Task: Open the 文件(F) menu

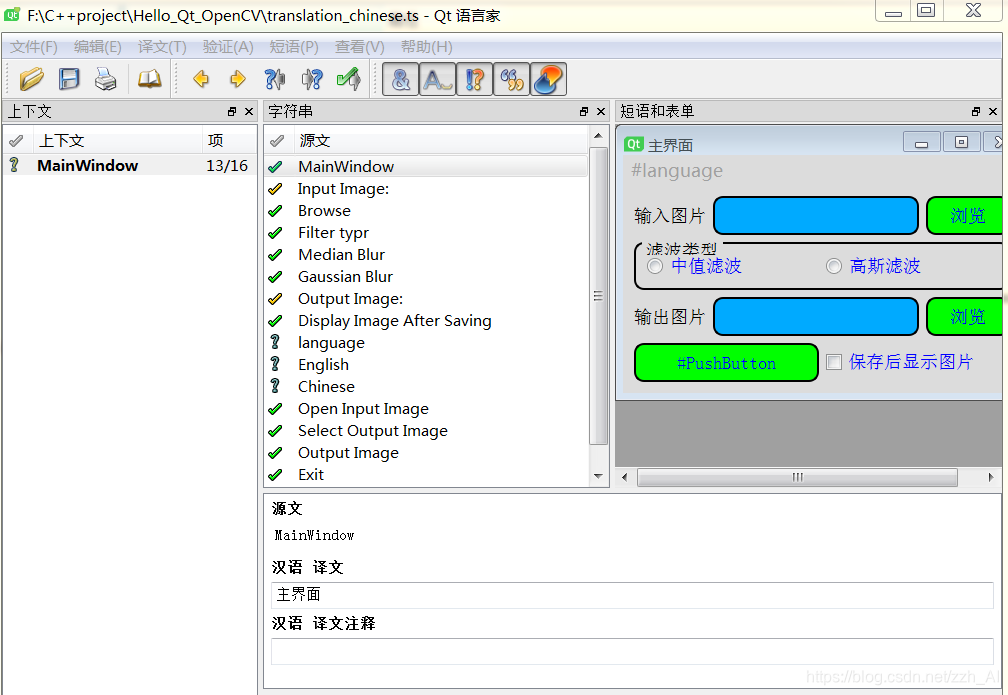Action: pyautogui.click(x=33, y=47)
